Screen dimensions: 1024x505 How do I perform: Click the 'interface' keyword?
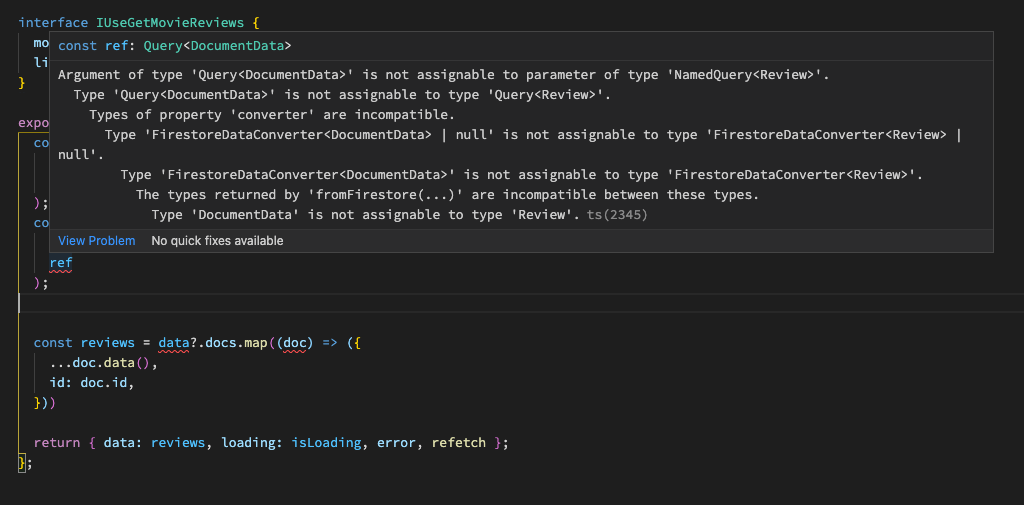tap(53, 23)
